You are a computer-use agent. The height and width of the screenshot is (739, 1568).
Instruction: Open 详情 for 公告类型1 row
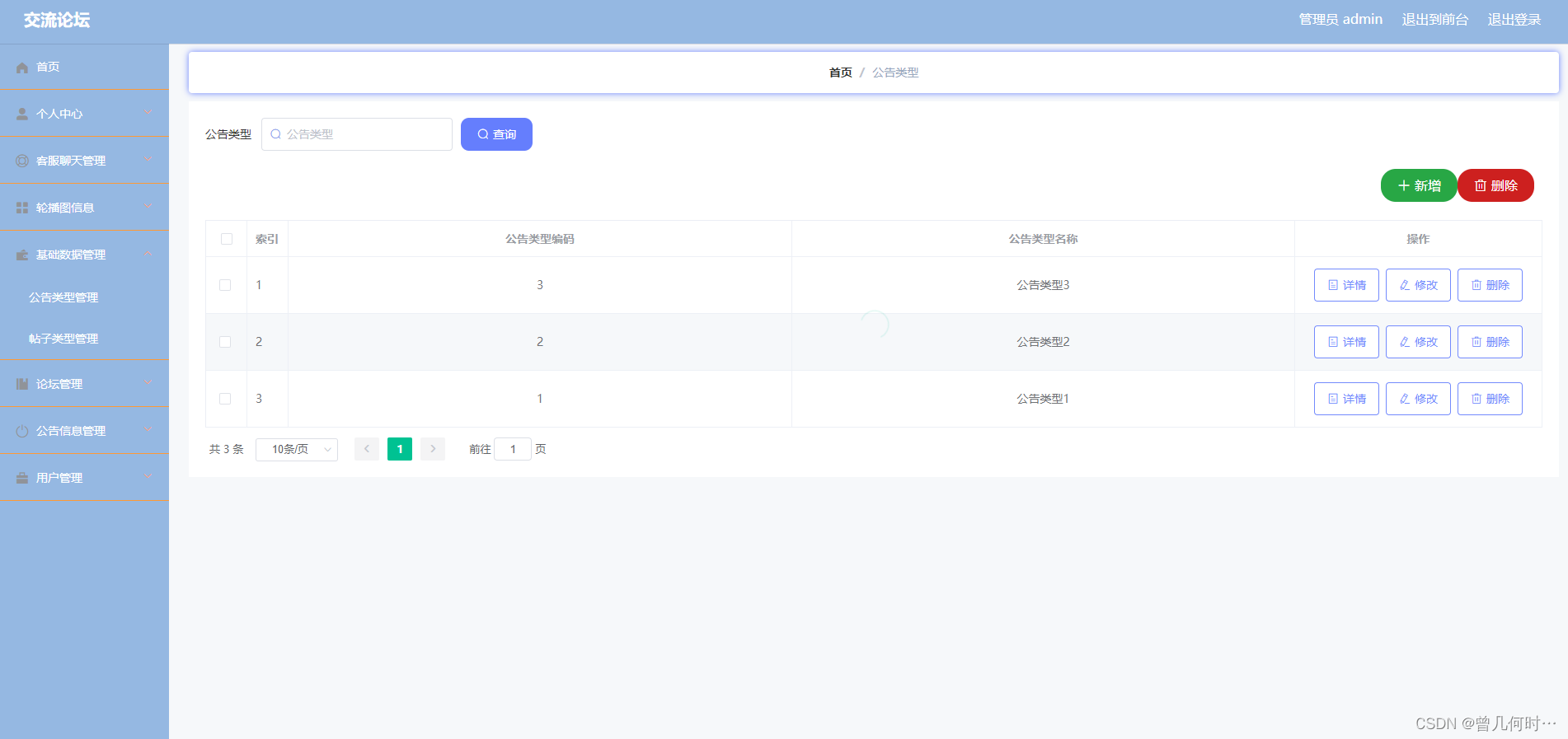(1346, 399)
